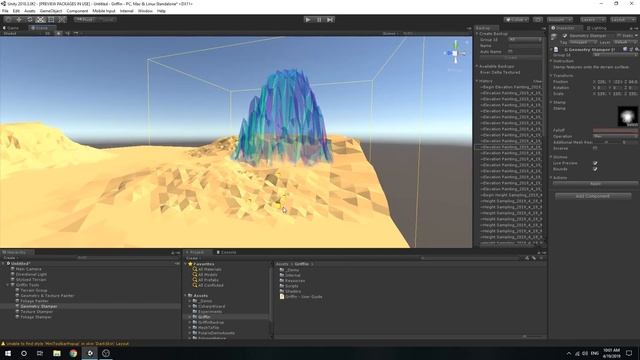This screenshot has height=360, width=640.
Task: Click the warning icon in status bar
Action: point(3,344)
